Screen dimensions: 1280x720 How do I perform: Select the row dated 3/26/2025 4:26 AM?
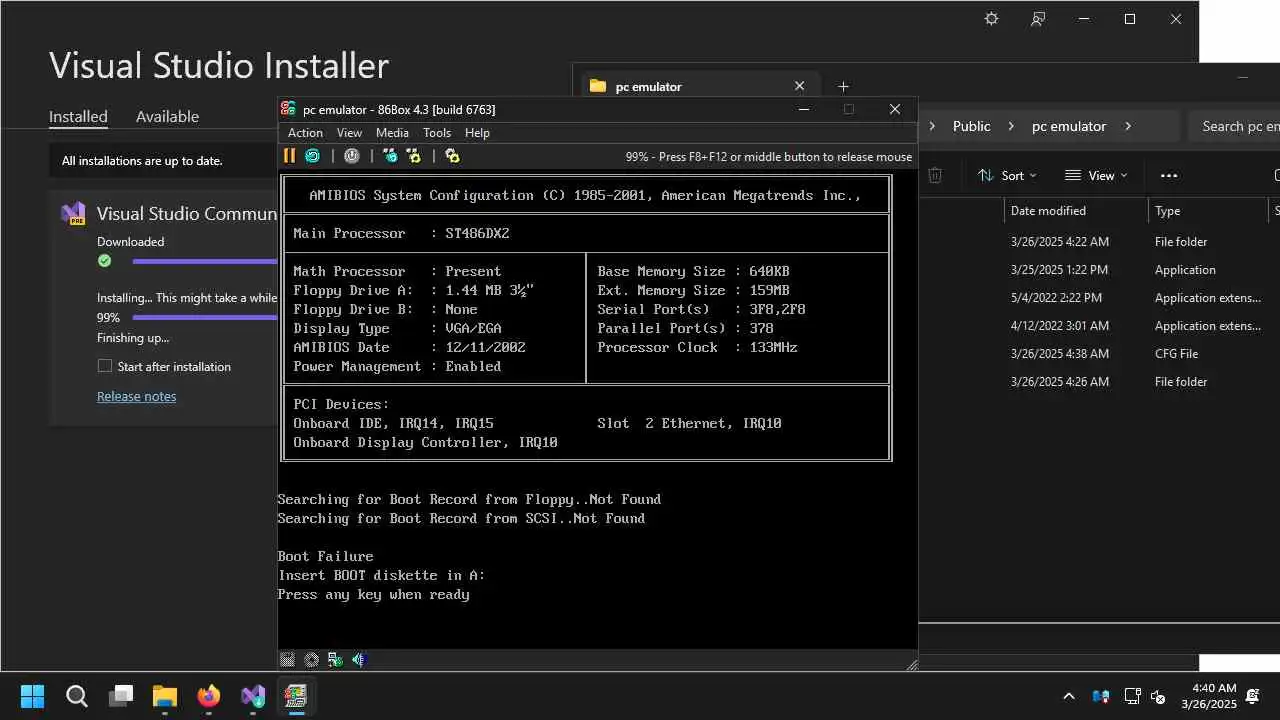pos(1099,382)
